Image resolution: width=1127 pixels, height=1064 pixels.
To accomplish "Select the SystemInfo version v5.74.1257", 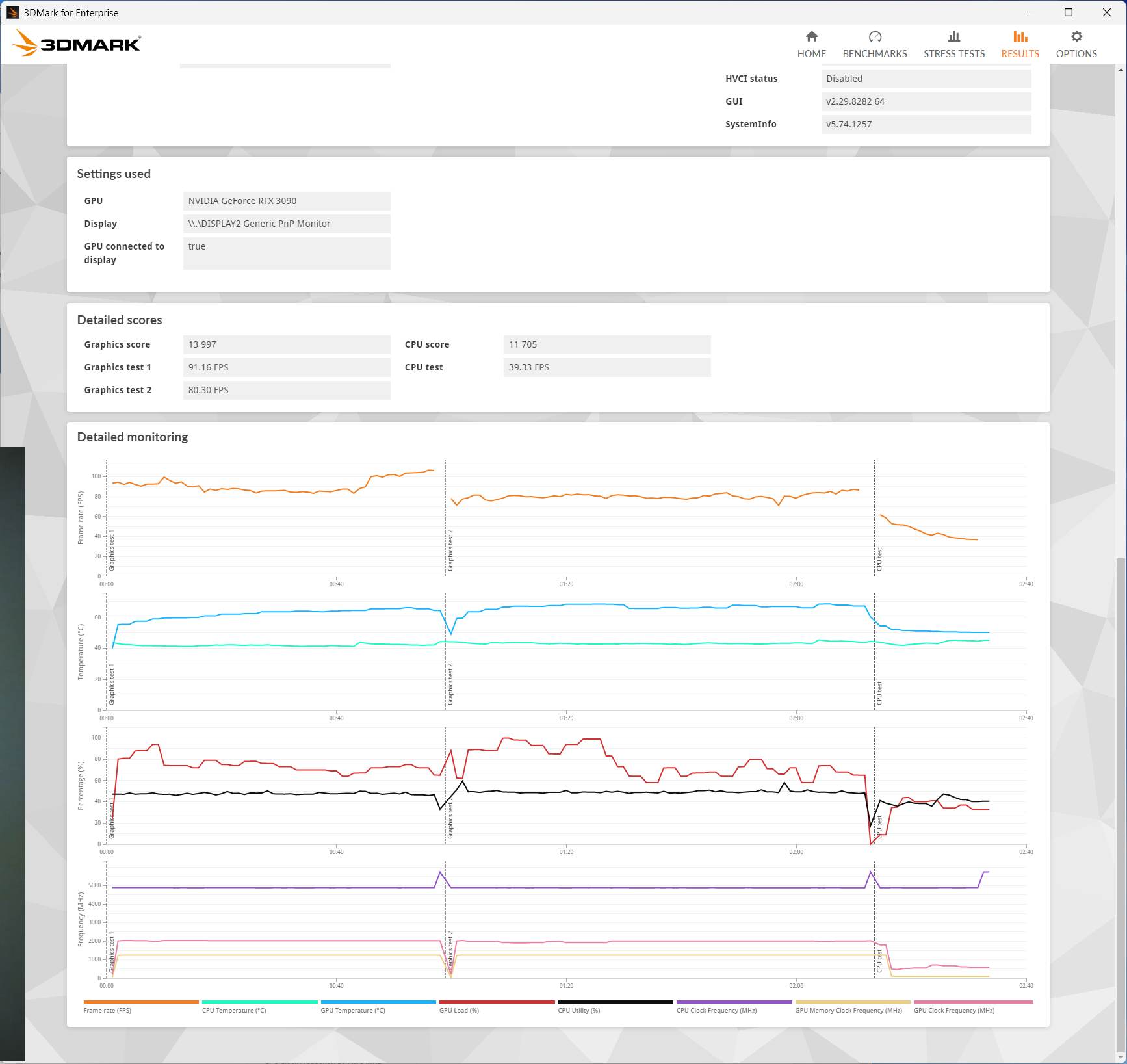I will pos(926,124).
